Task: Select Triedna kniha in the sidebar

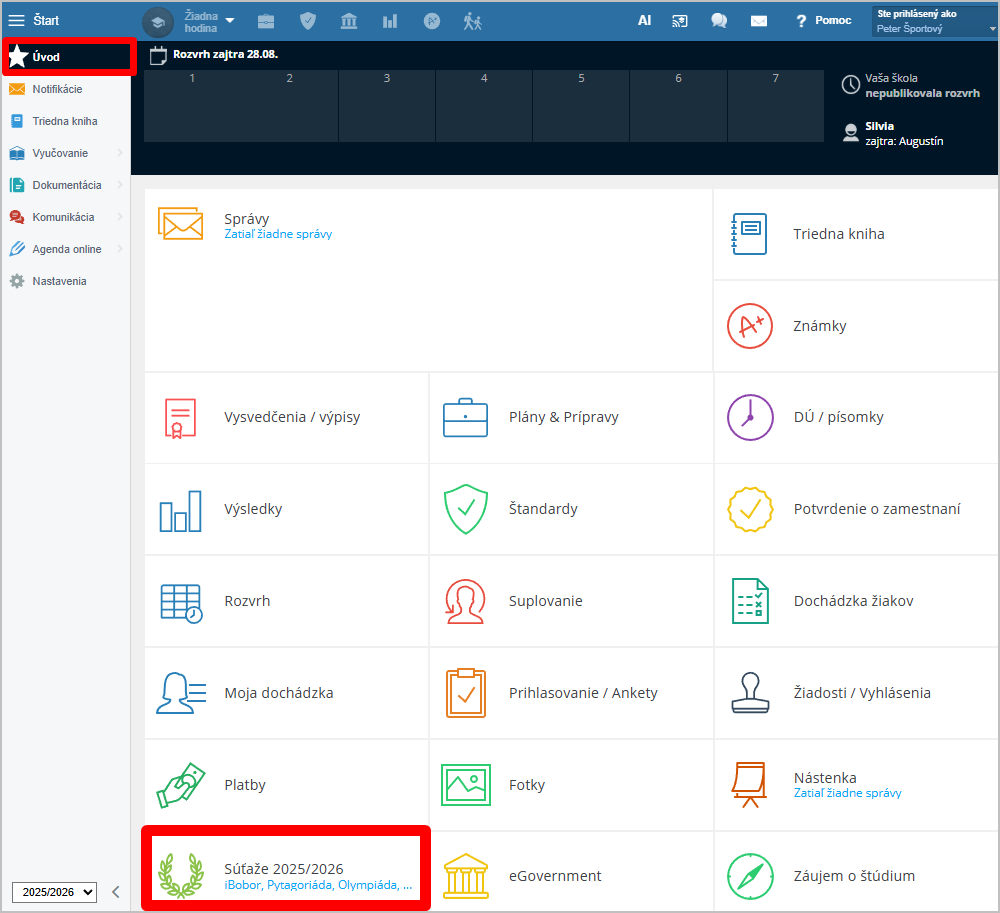Action: click(x=65, y=121)
